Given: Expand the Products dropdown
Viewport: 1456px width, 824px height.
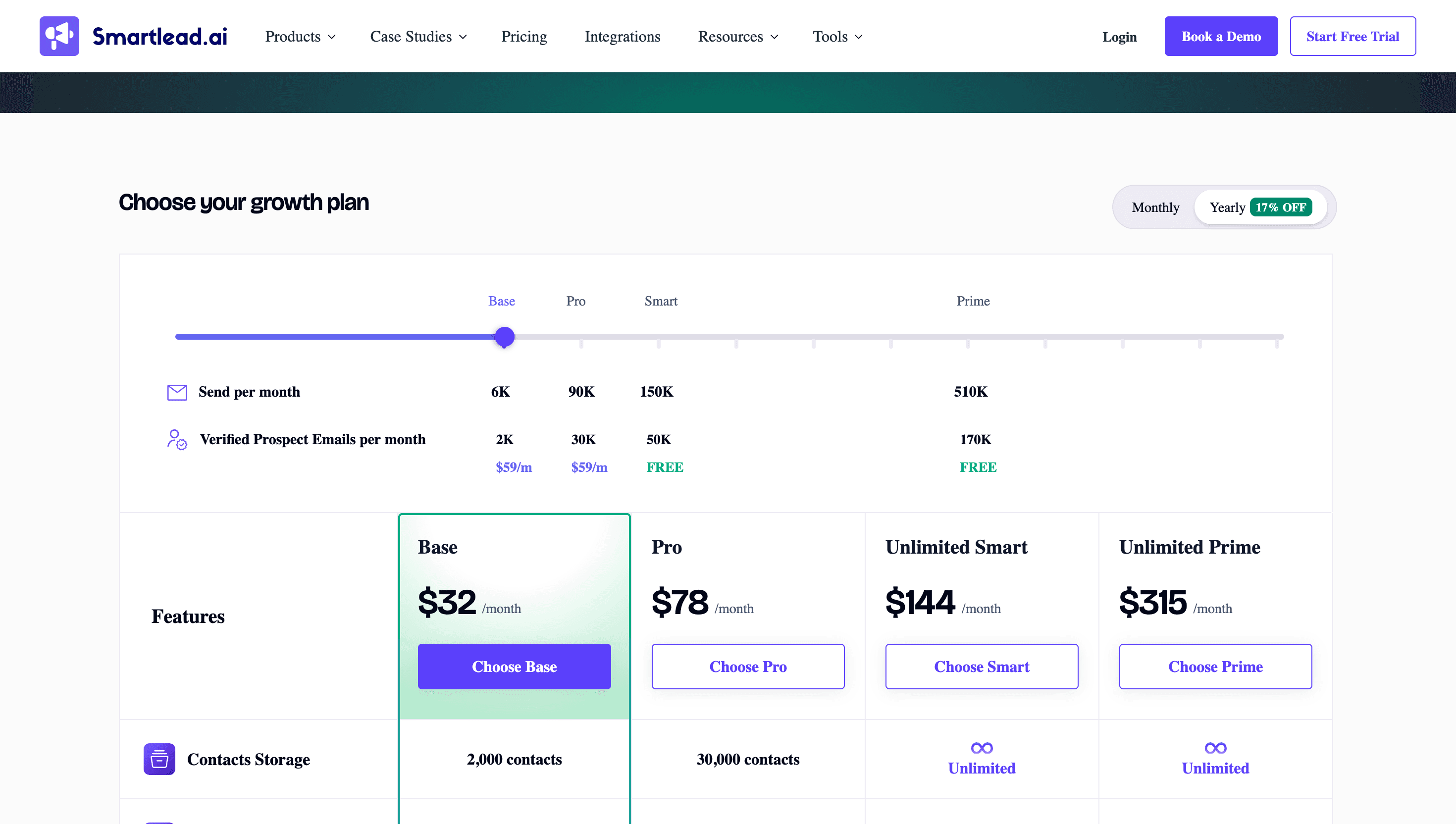Looking at the screenshot, I should click(300, 36).
